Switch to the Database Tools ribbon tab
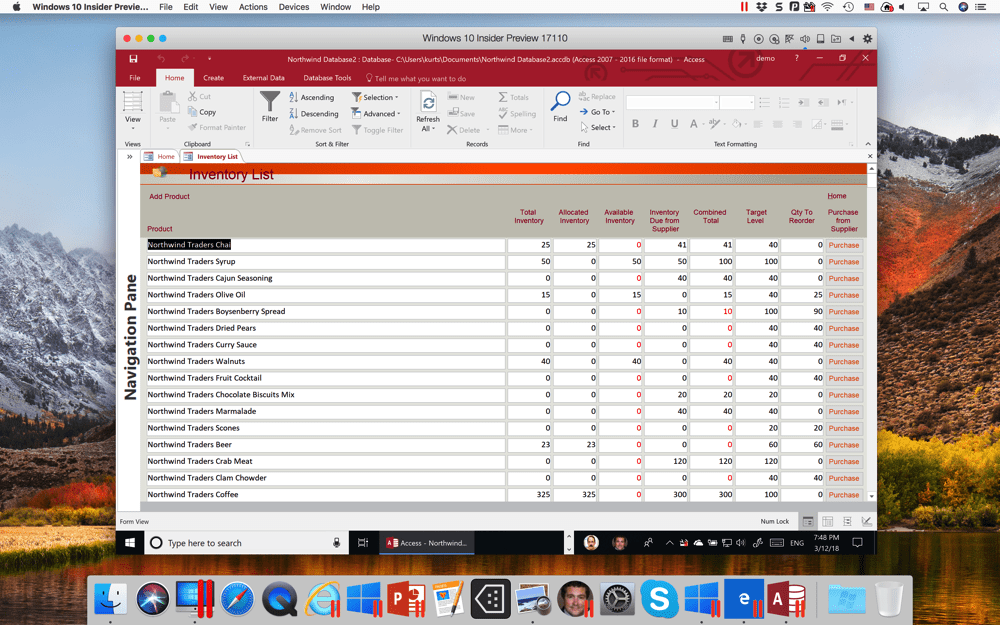Screen dimensions: 1000x625 point(327,77)
